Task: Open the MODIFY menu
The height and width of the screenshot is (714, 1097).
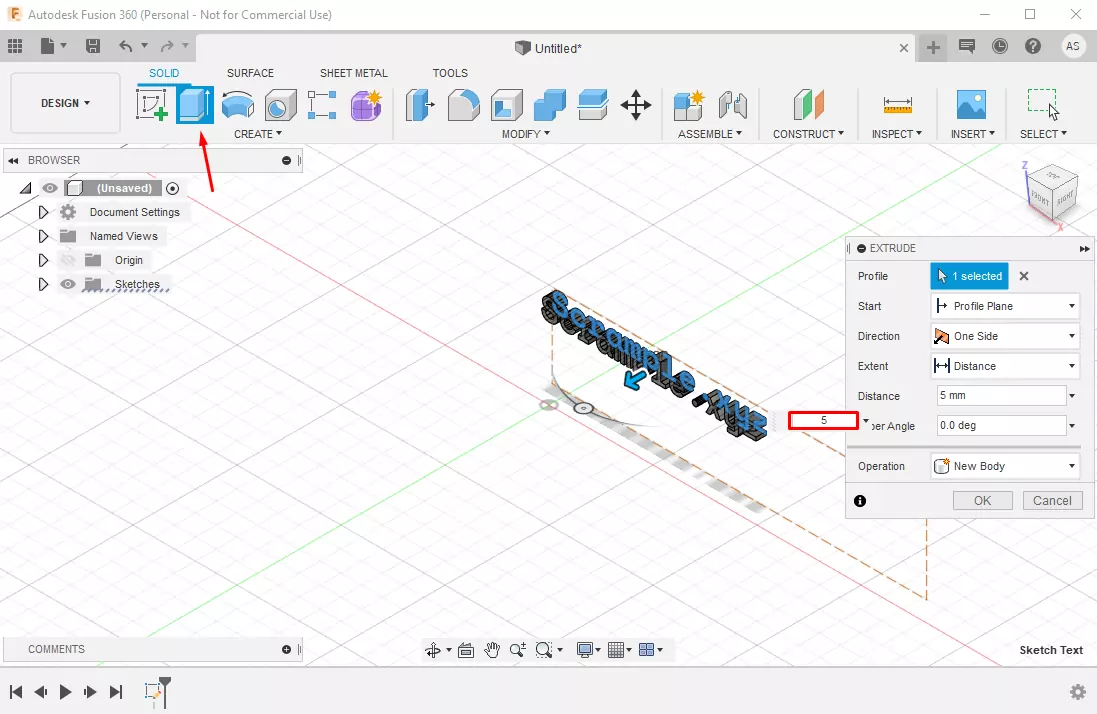Action: (x=525, y=134)
